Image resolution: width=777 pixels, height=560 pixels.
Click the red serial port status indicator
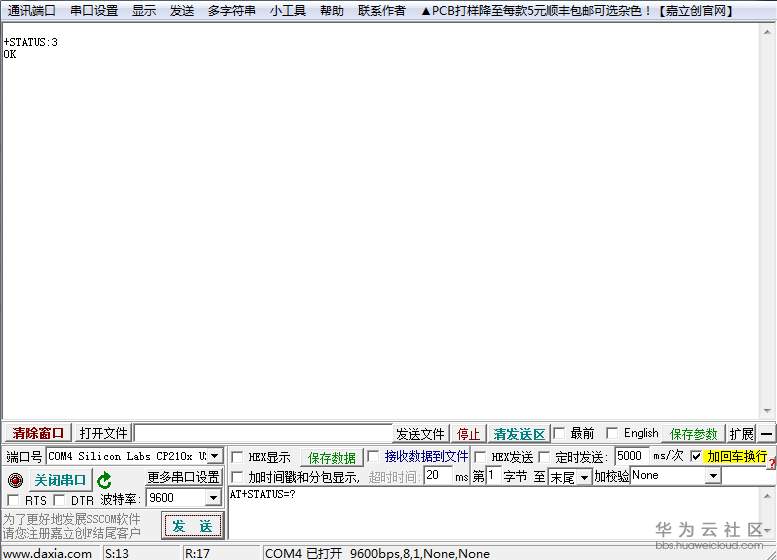[x=15, y=480]
